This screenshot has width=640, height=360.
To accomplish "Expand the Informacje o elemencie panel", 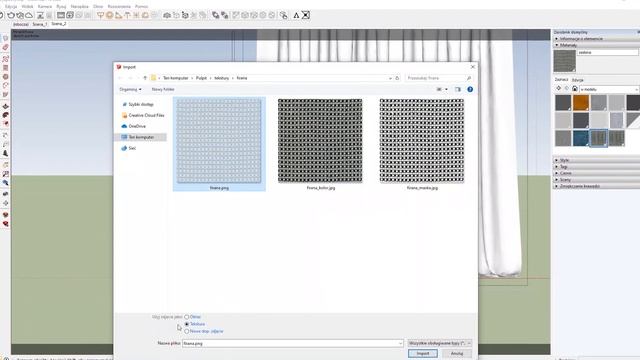I will (596, 39).
